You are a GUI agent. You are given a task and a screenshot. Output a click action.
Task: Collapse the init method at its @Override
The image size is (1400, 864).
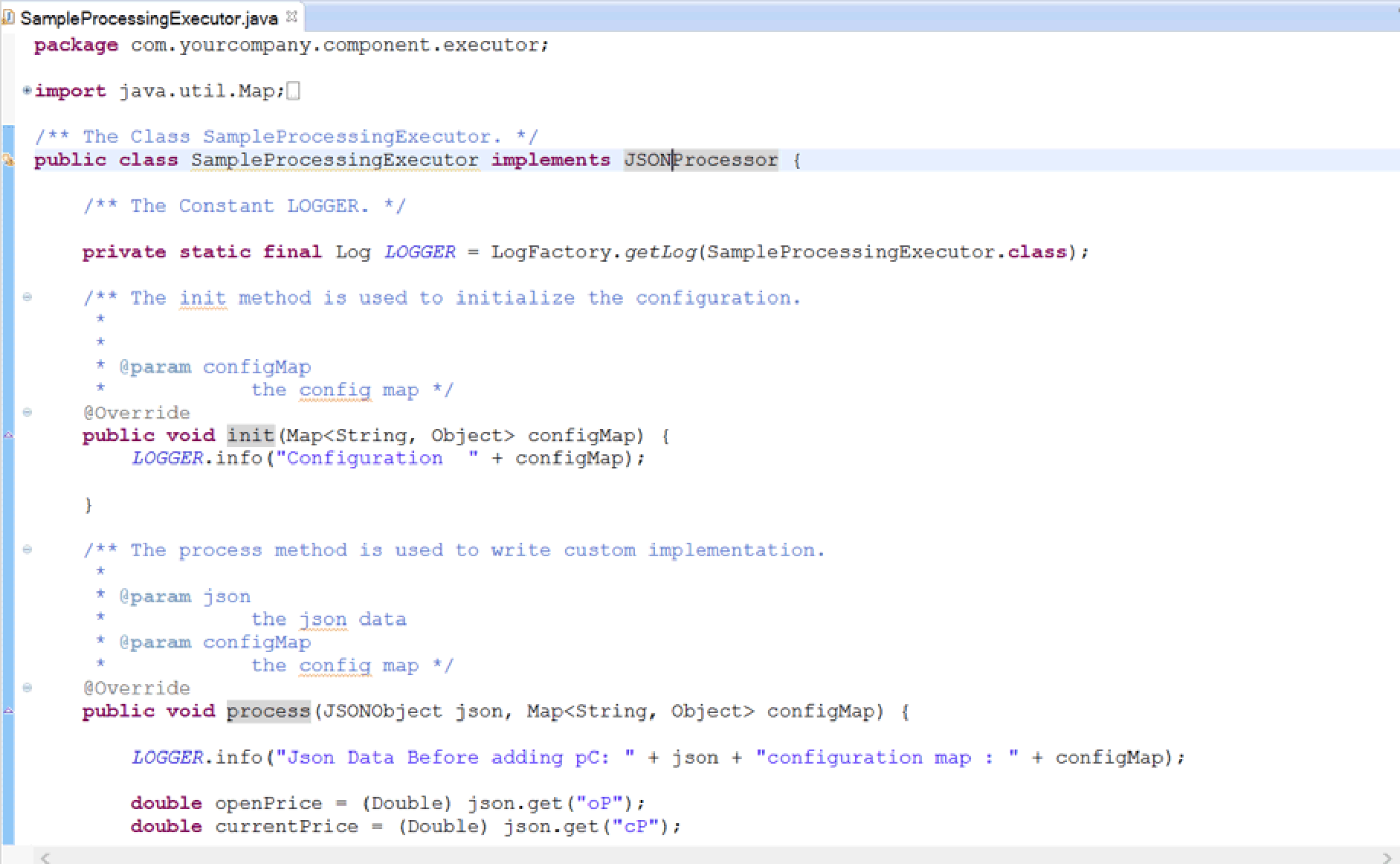(x=27, y=413)
